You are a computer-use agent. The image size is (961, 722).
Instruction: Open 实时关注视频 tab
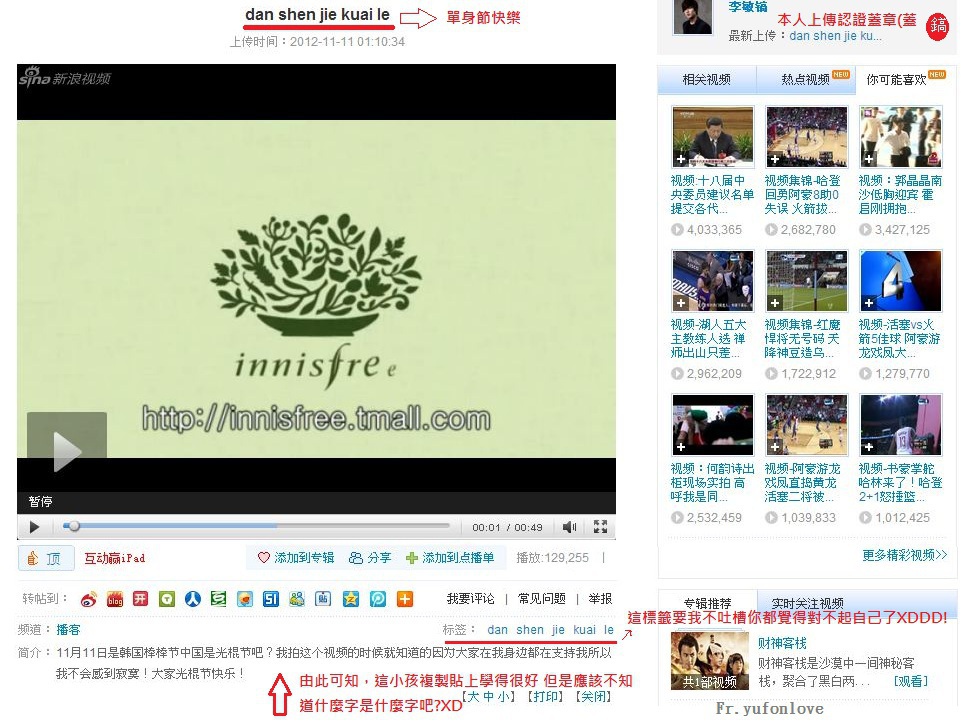pyautogui.click(x=807, y=603)
